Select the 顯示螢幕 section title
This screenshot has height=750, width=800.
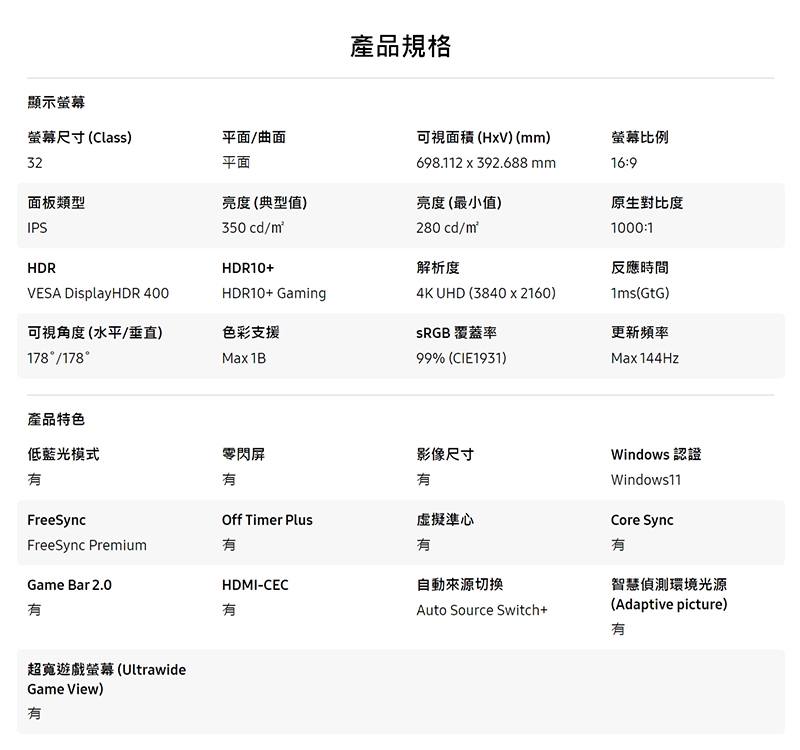[x=56, y=103]
